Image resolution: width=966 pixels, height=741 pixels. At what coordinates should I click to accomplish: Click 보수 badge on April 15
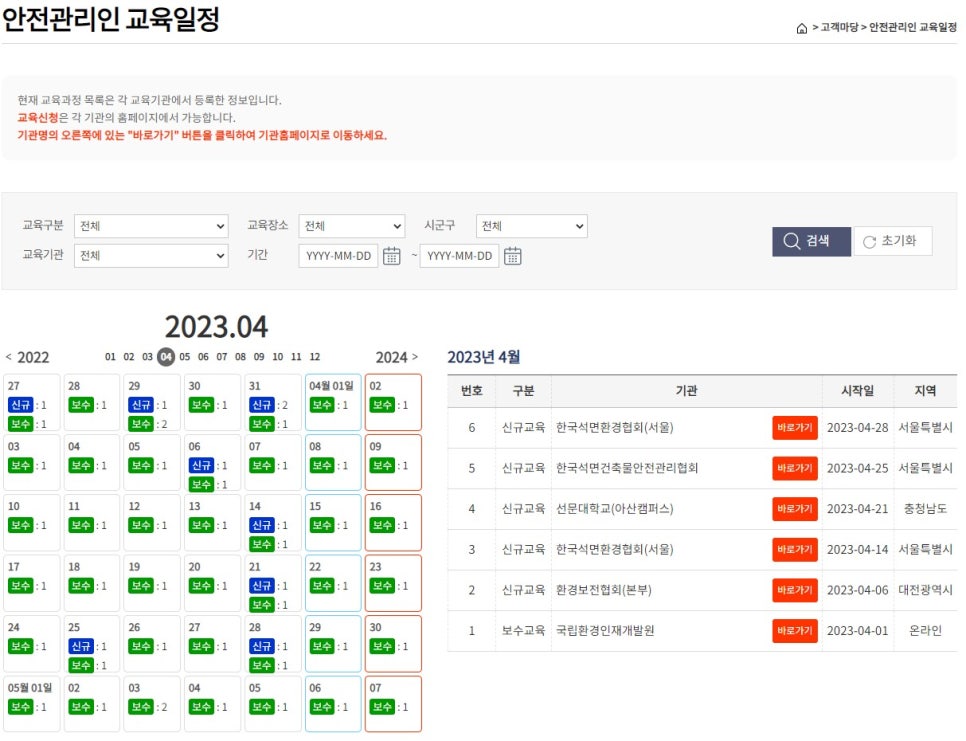pos(322,525)
